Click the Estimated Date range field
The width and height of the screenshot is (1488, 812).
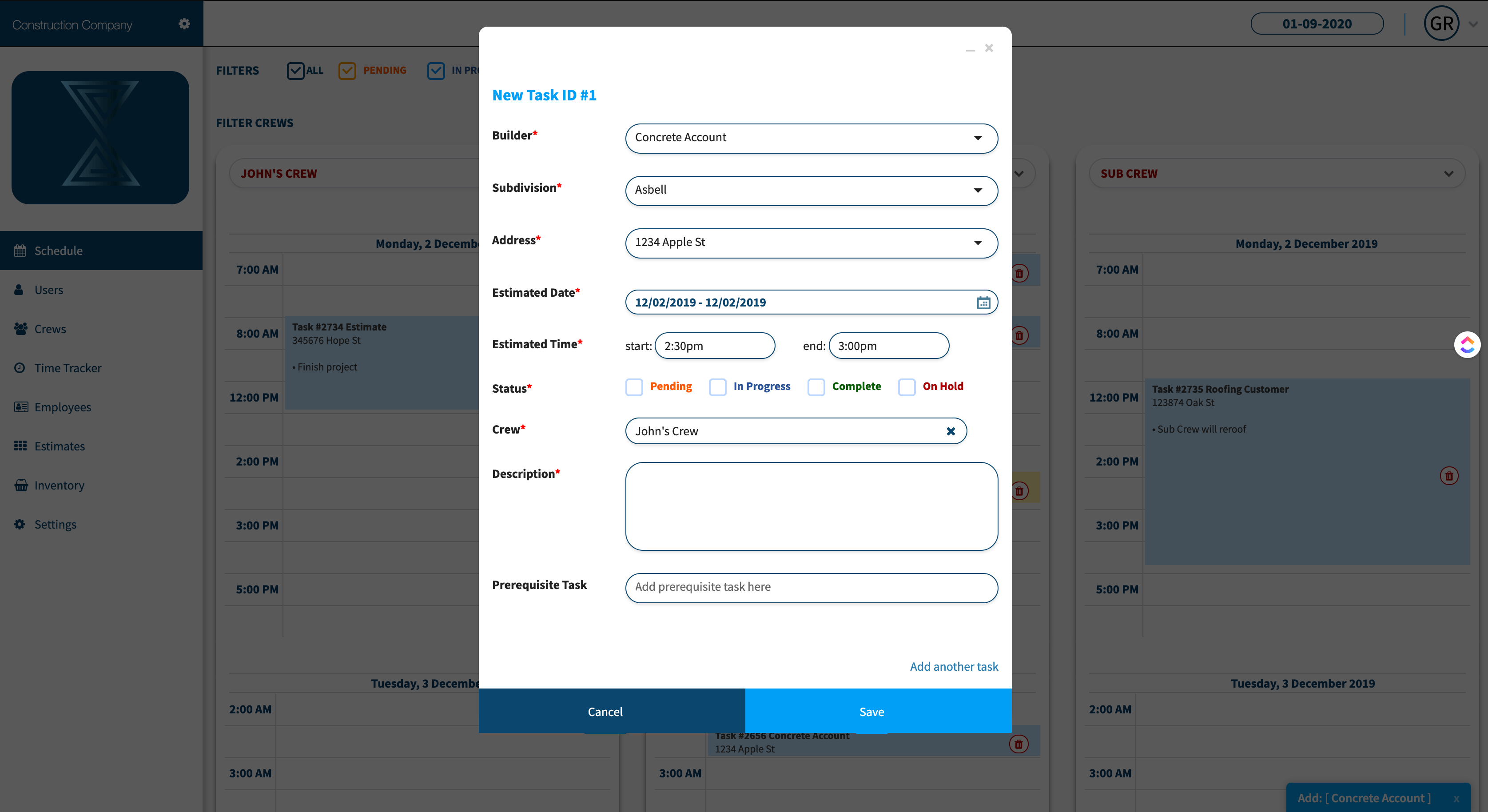(812, 302)
